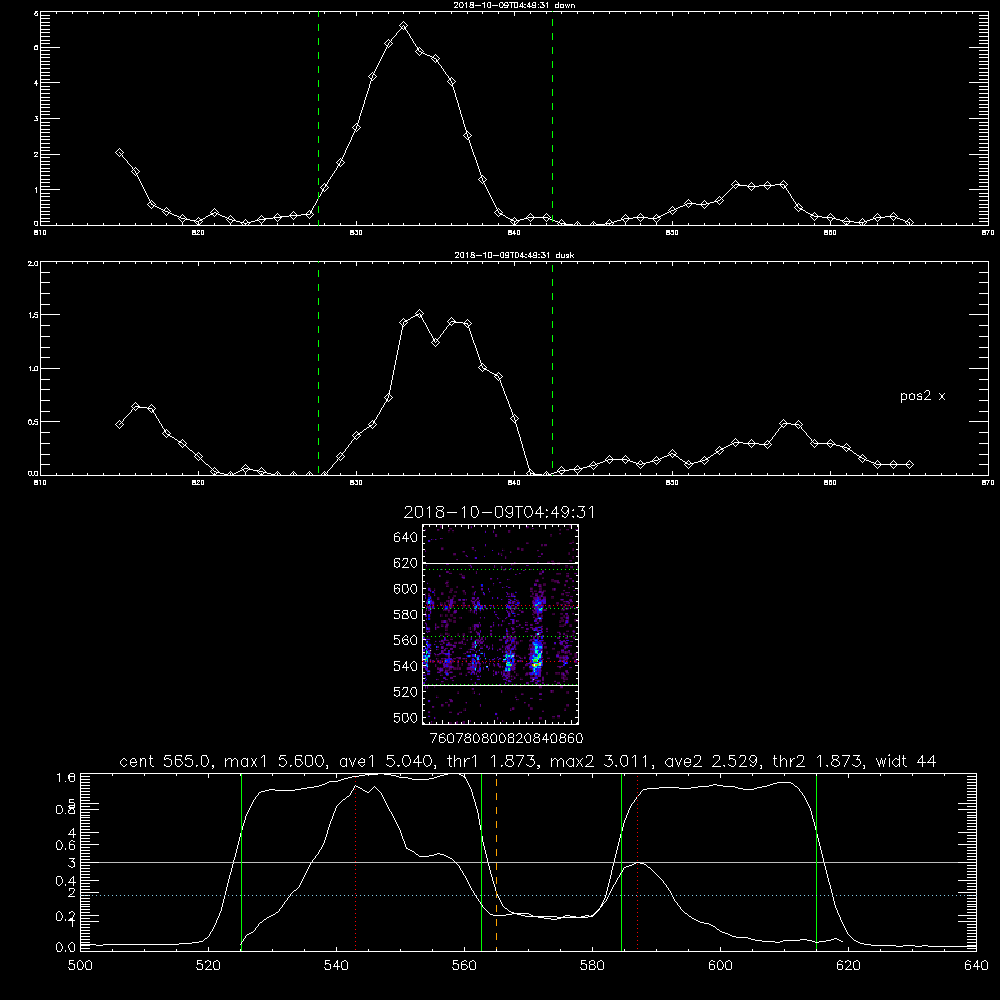The height and width of the screenshot is (1000, 1000).
Task: Click the green solid line near 563 in bottom plot
Action: tap(482, 862)
